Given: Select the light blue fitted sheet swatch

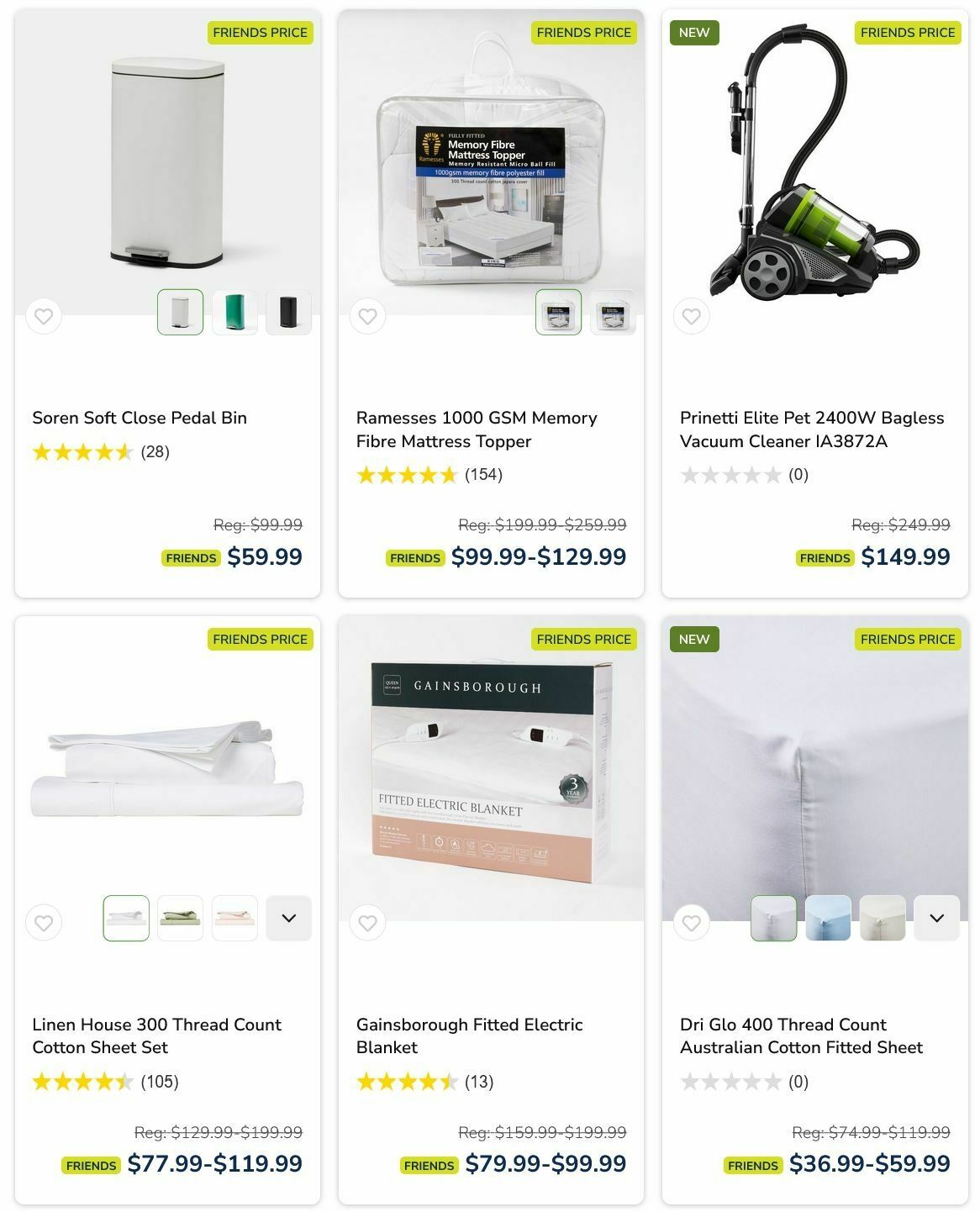Looking at the screenshot, I should tap(828, 919).
